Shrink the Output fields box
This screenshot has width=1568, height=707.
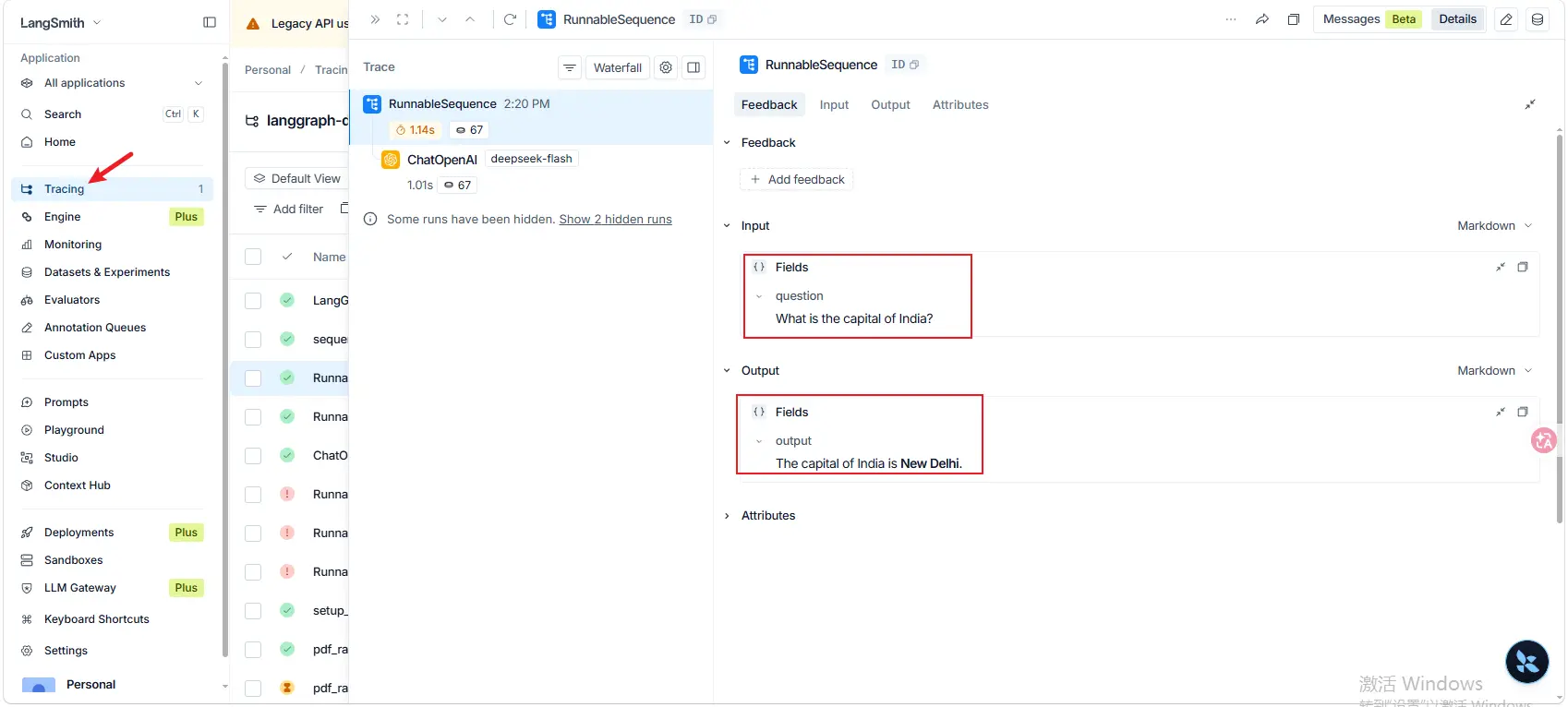click(x=1501, y=412)
